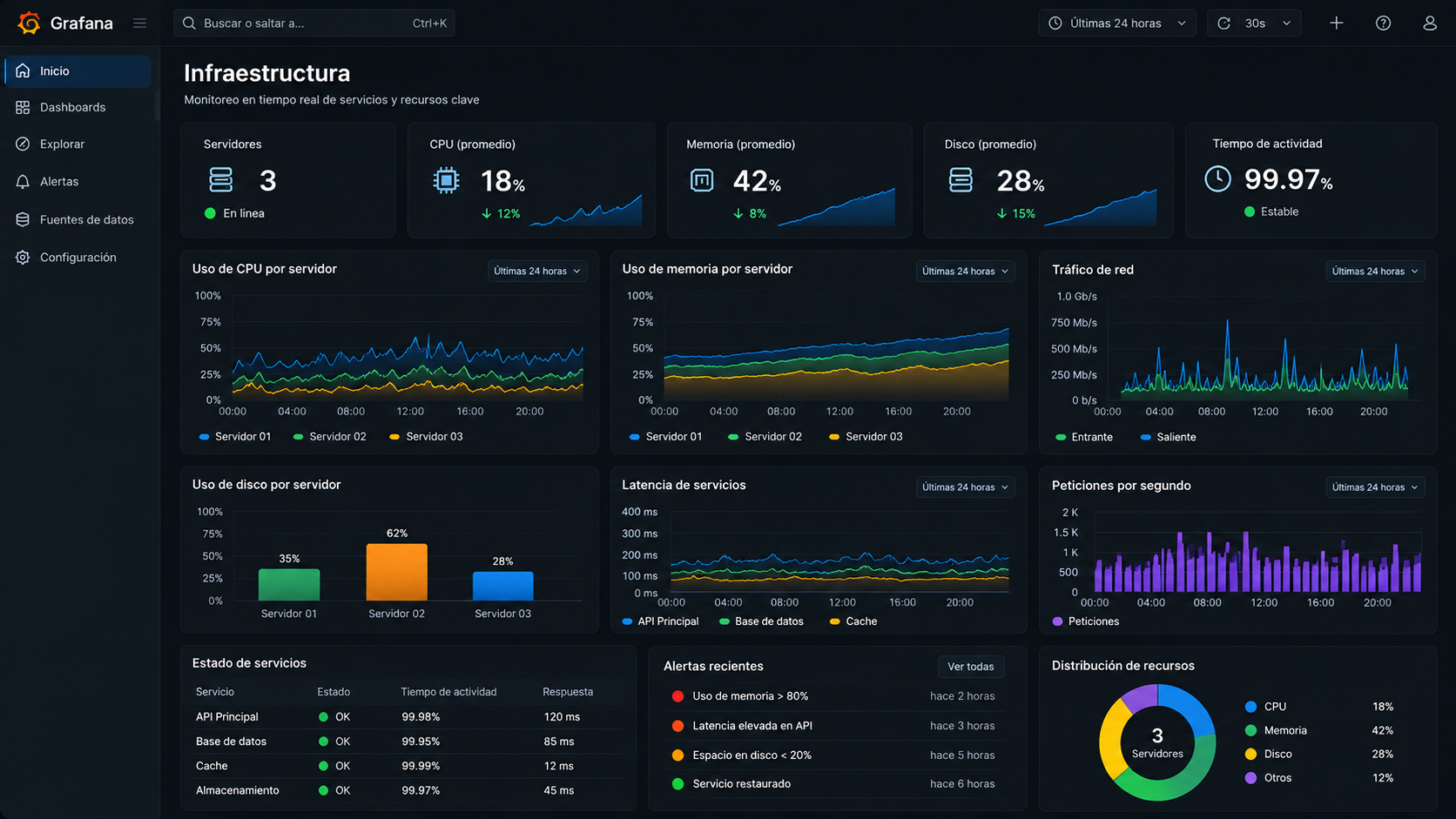1456x819 pixels.
Task: Toggle Saliente series in network legend
Action: click(x=1168, y=437)
